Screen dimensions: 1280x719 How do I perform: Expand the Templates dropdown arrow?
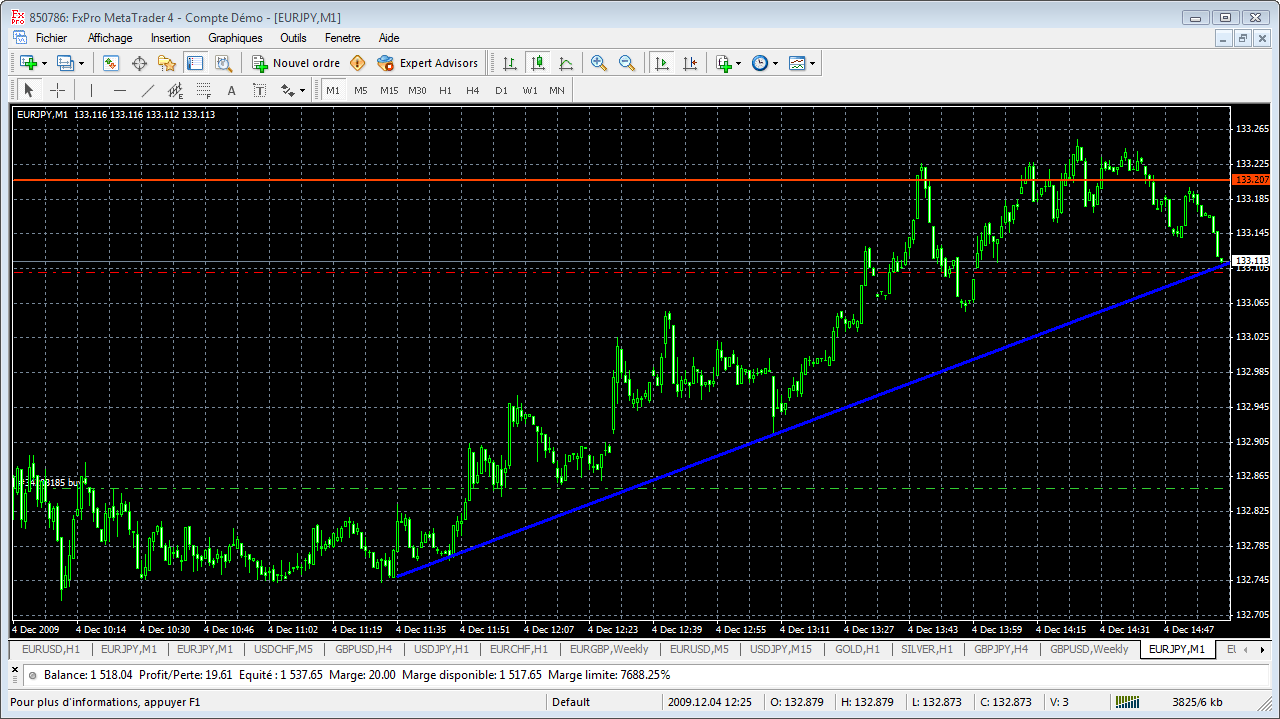point(812,63)
